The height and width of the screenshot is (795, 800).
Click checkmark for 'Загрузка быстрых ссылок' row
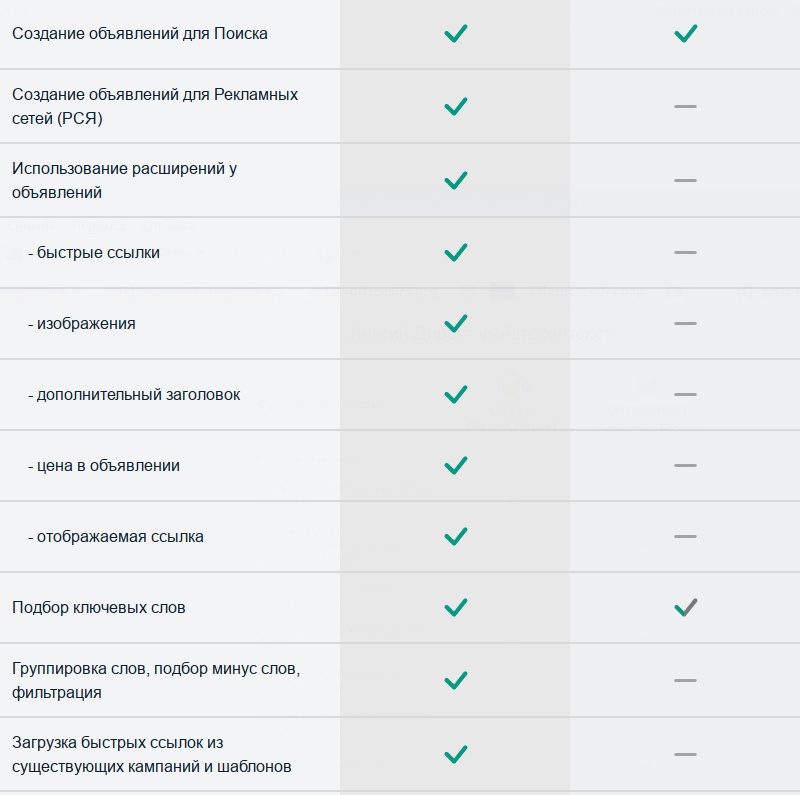(456, 755)
